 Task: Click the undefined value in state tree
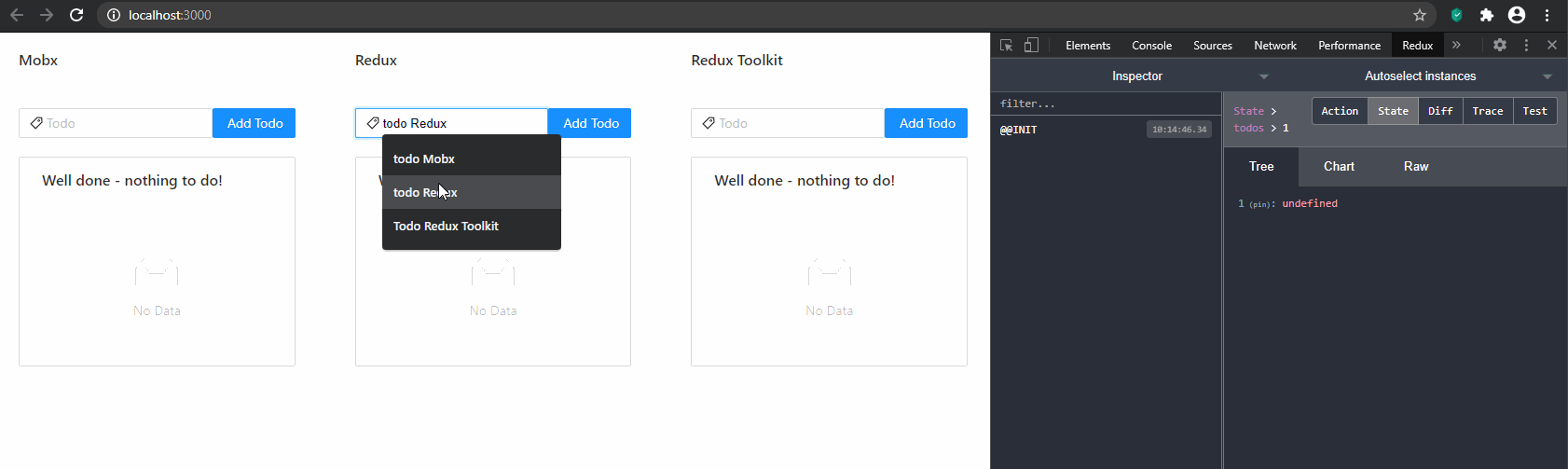[1310, 203]
